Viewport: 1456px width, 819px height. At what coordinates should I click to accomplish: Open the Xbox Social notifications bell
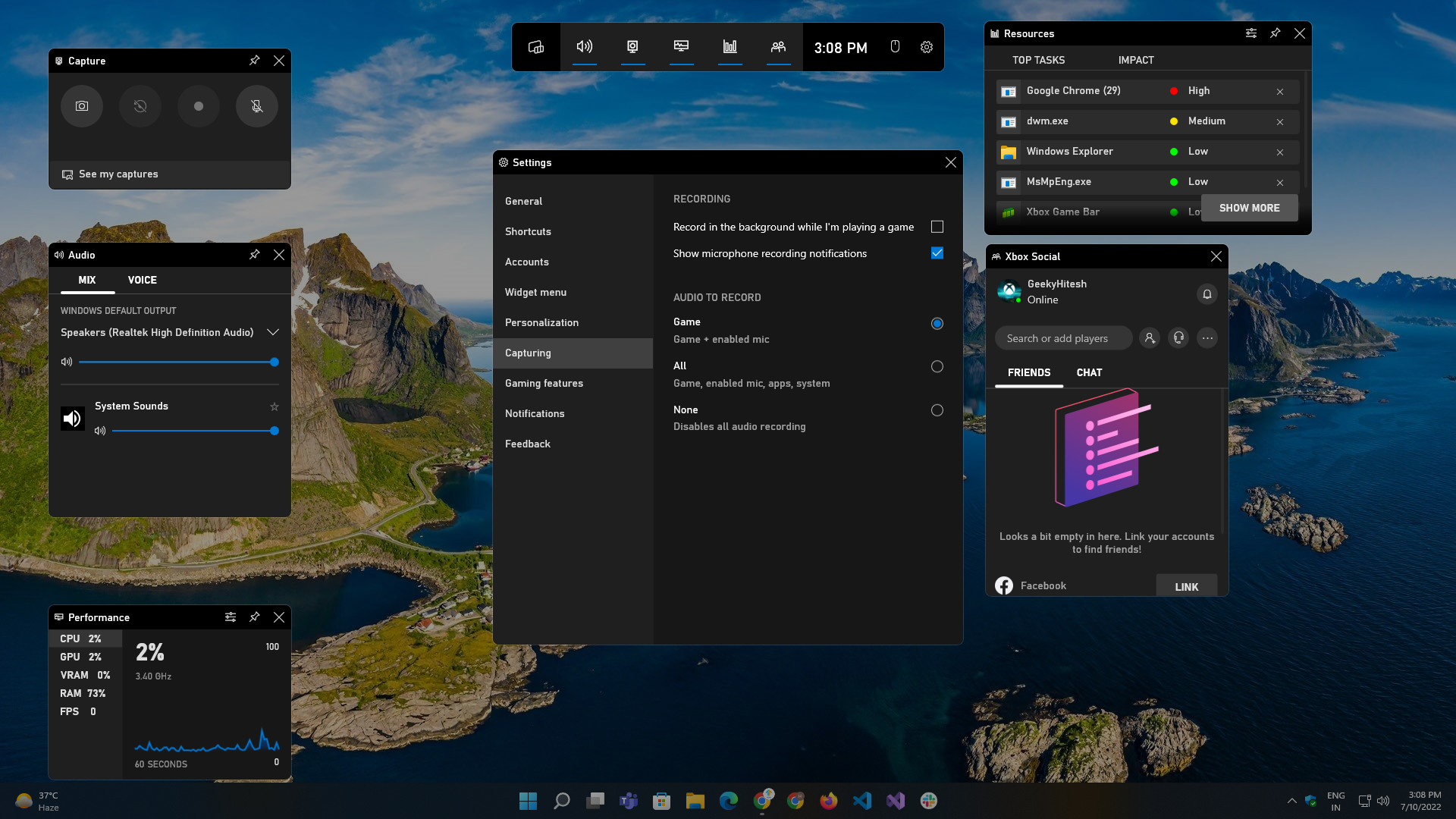pyautogui.click(x=1207, y=293)
